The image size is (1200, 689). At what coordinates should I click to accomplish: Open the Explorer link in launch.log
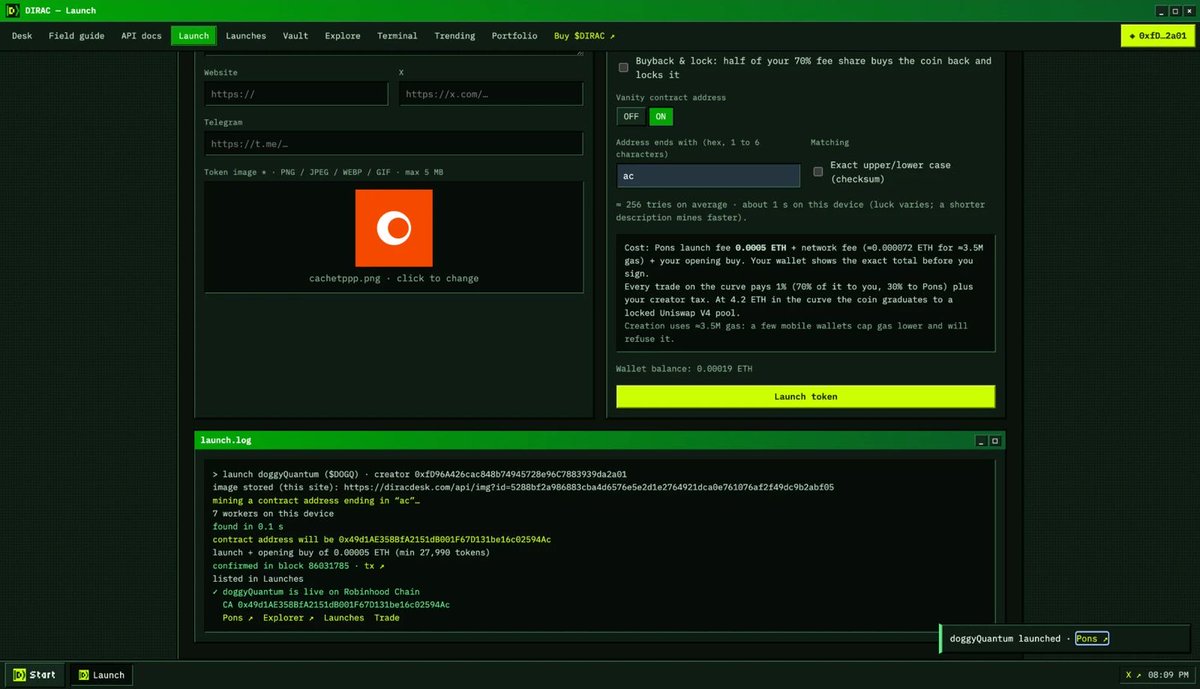click(x=288, y=617)
